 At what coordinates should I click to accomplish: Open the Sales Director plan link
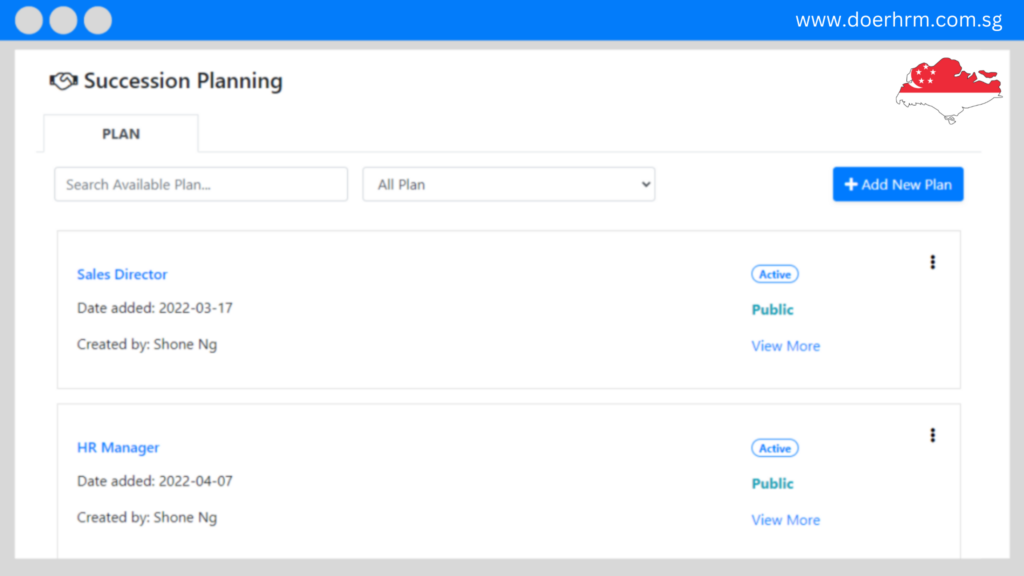122,274
